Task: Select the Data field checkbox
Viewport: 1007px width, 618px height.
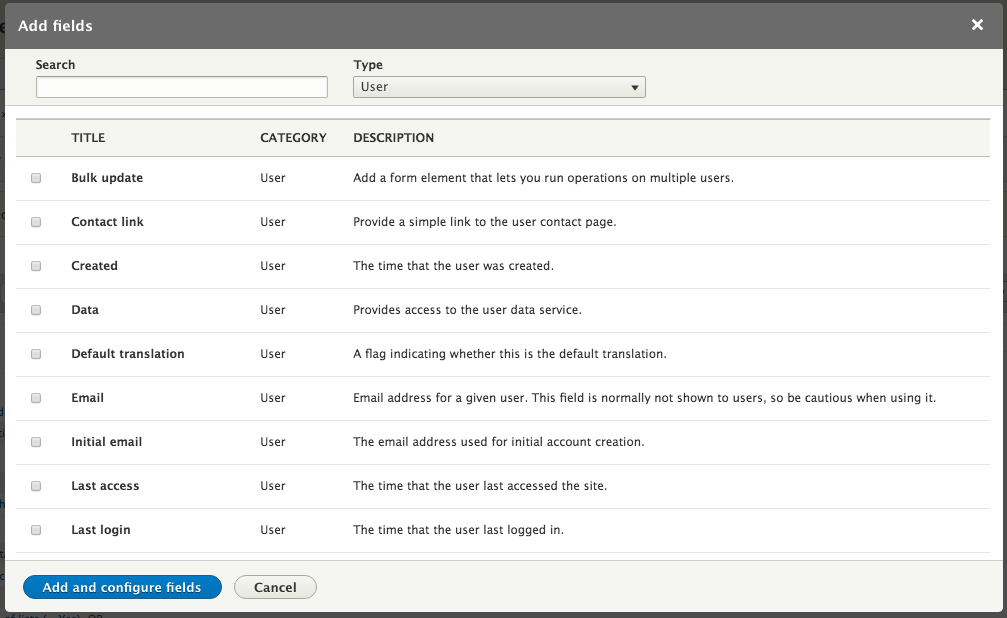Action: click(x=36, y=310)
